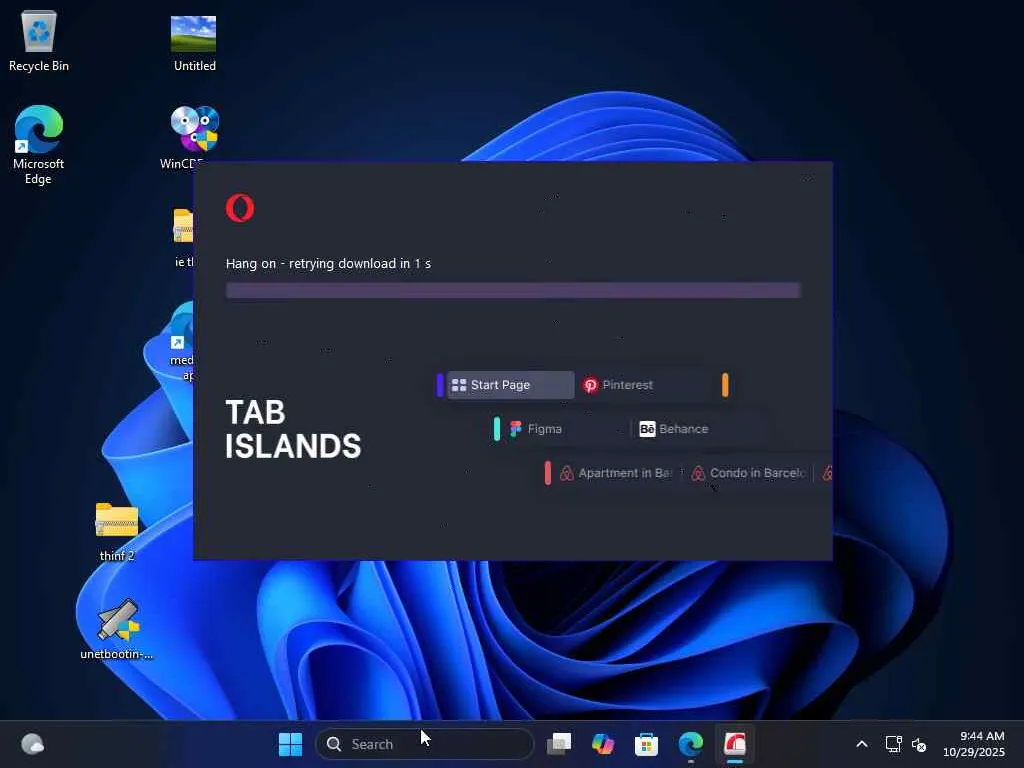The width and height of the screenshot is (1024, 768).
Task: Open Microsoft Edge from the taskbar
Action: pos(690,744)
